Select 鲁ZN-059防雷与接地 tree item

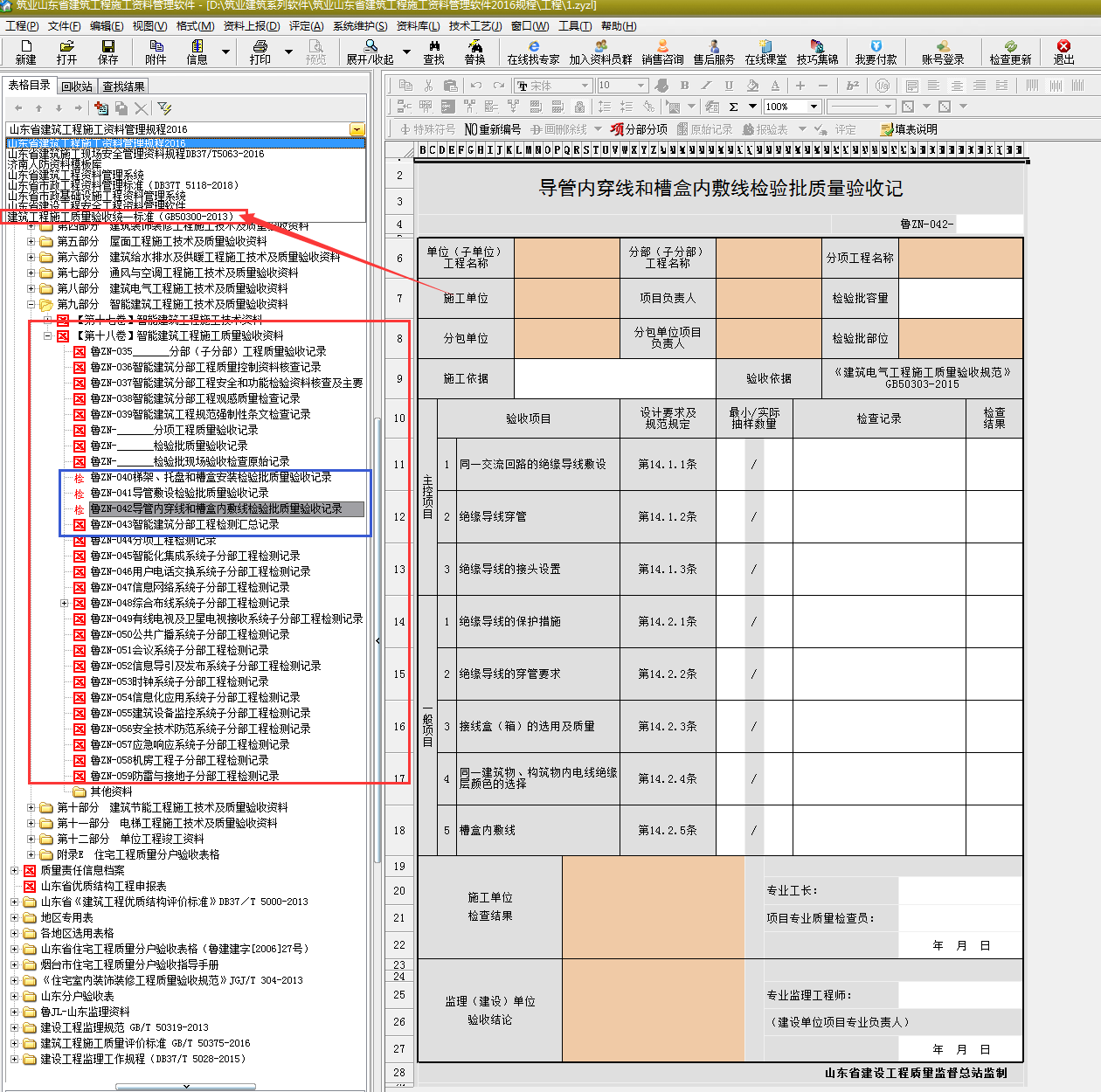point(184,776)
